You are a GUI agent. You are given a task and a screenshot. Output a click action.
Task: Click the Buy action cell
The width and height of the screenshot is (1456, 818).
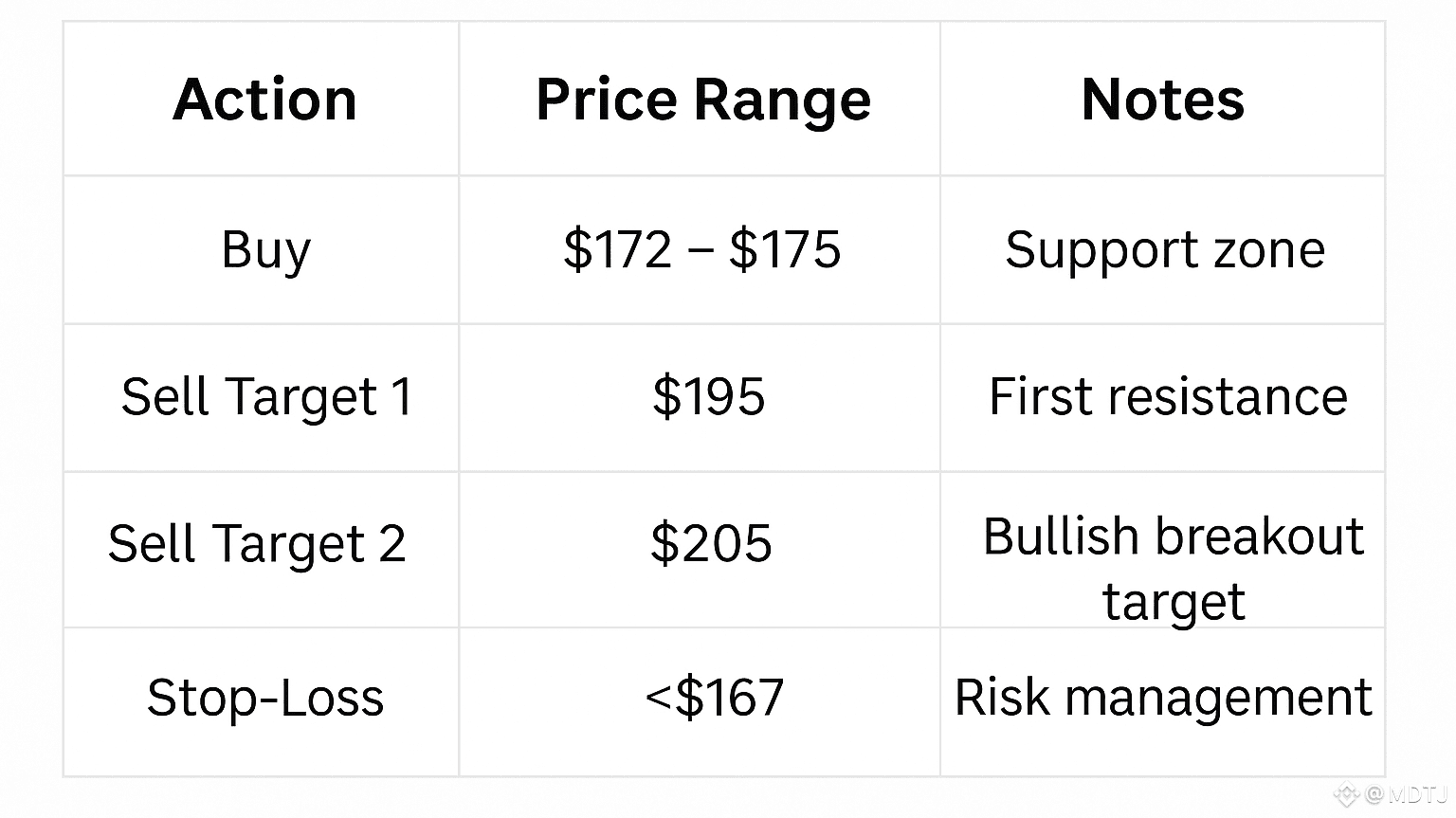pos(265,250)
